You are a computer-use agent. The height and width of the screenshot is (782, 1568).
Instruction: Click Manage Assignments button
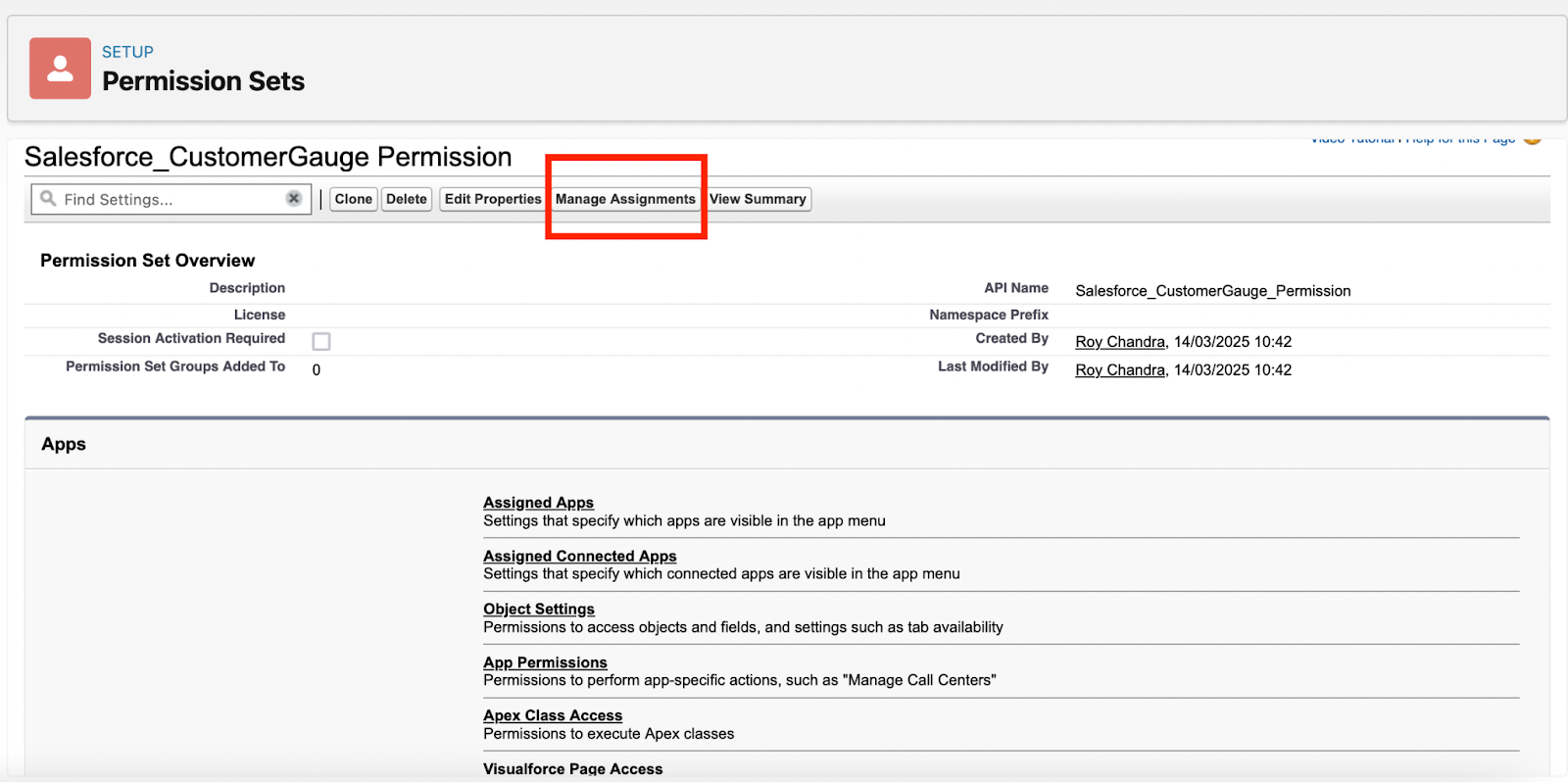click(x=625, y=199)
